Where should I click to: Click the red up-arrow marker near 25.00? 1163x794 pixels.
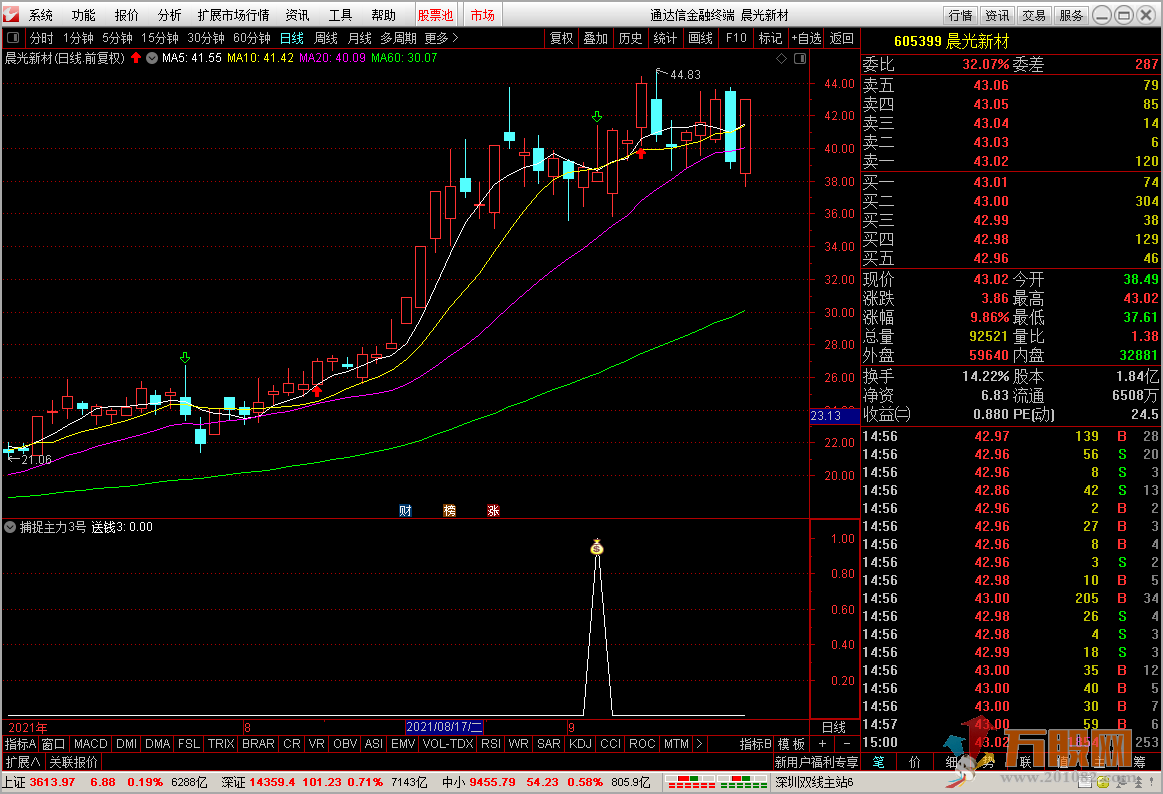[x=317, y=391]
